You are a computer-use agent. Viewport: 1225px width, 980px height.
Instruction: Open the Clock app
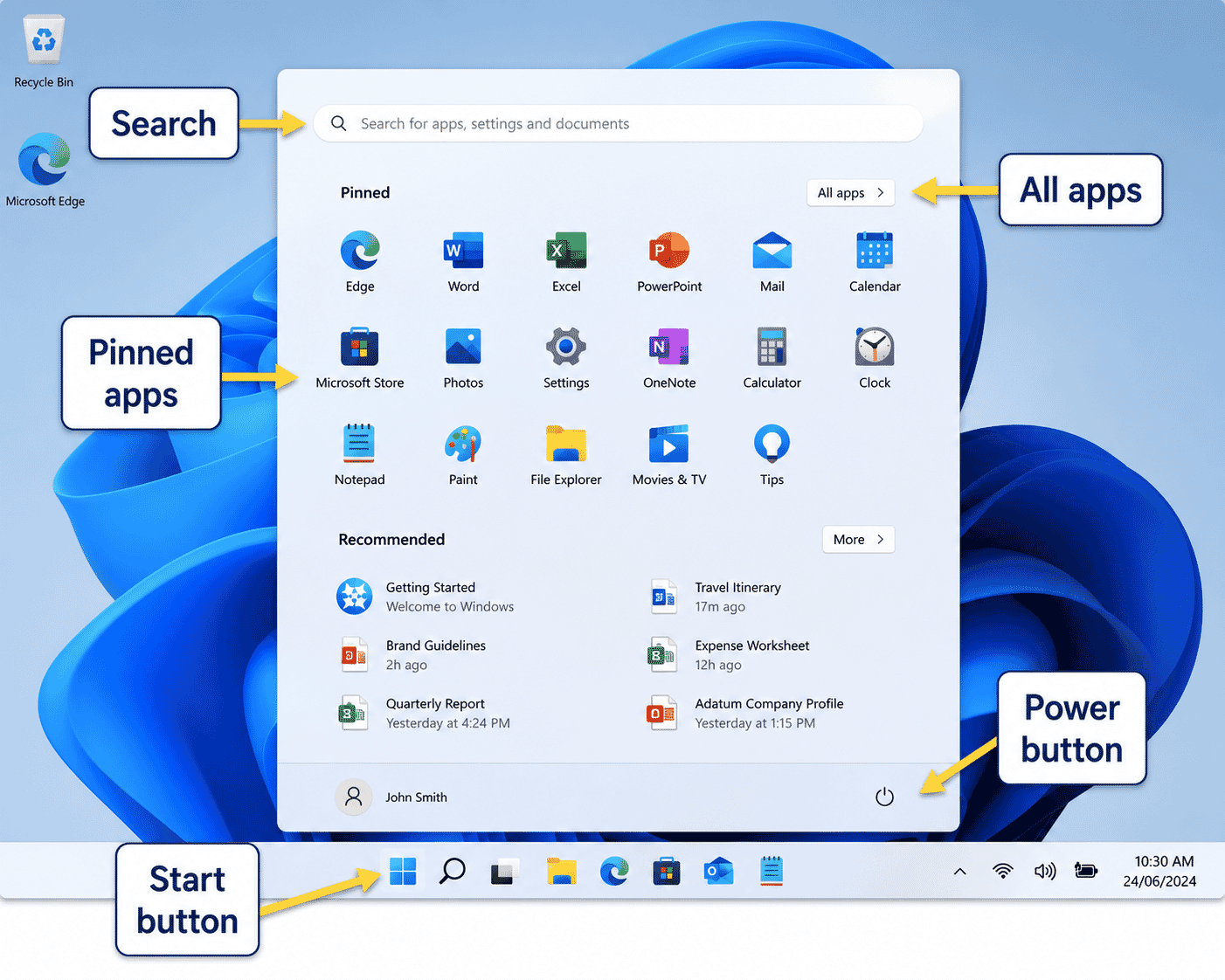(x=875, y=357)
